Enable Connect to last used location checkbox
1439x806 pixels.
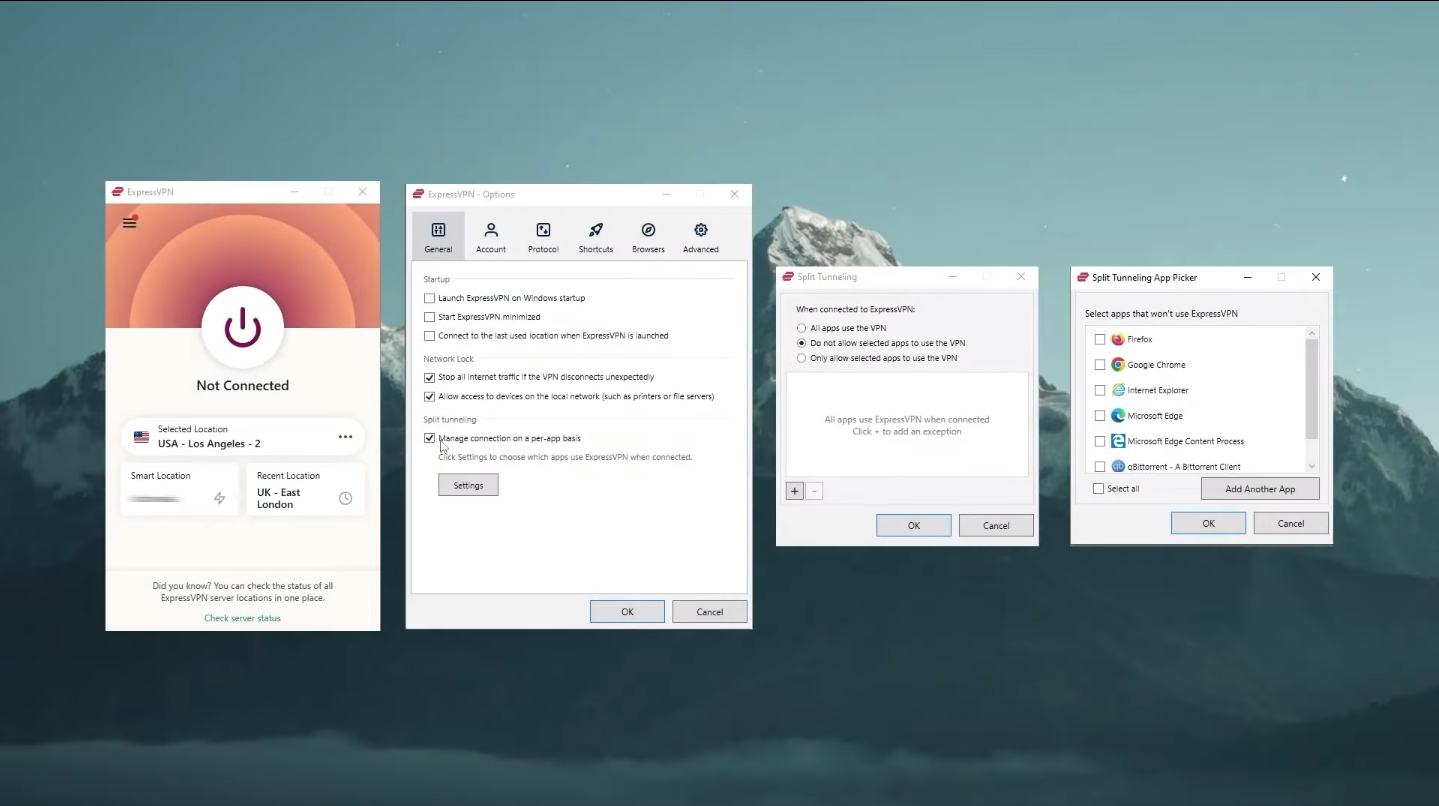[429, 336]
